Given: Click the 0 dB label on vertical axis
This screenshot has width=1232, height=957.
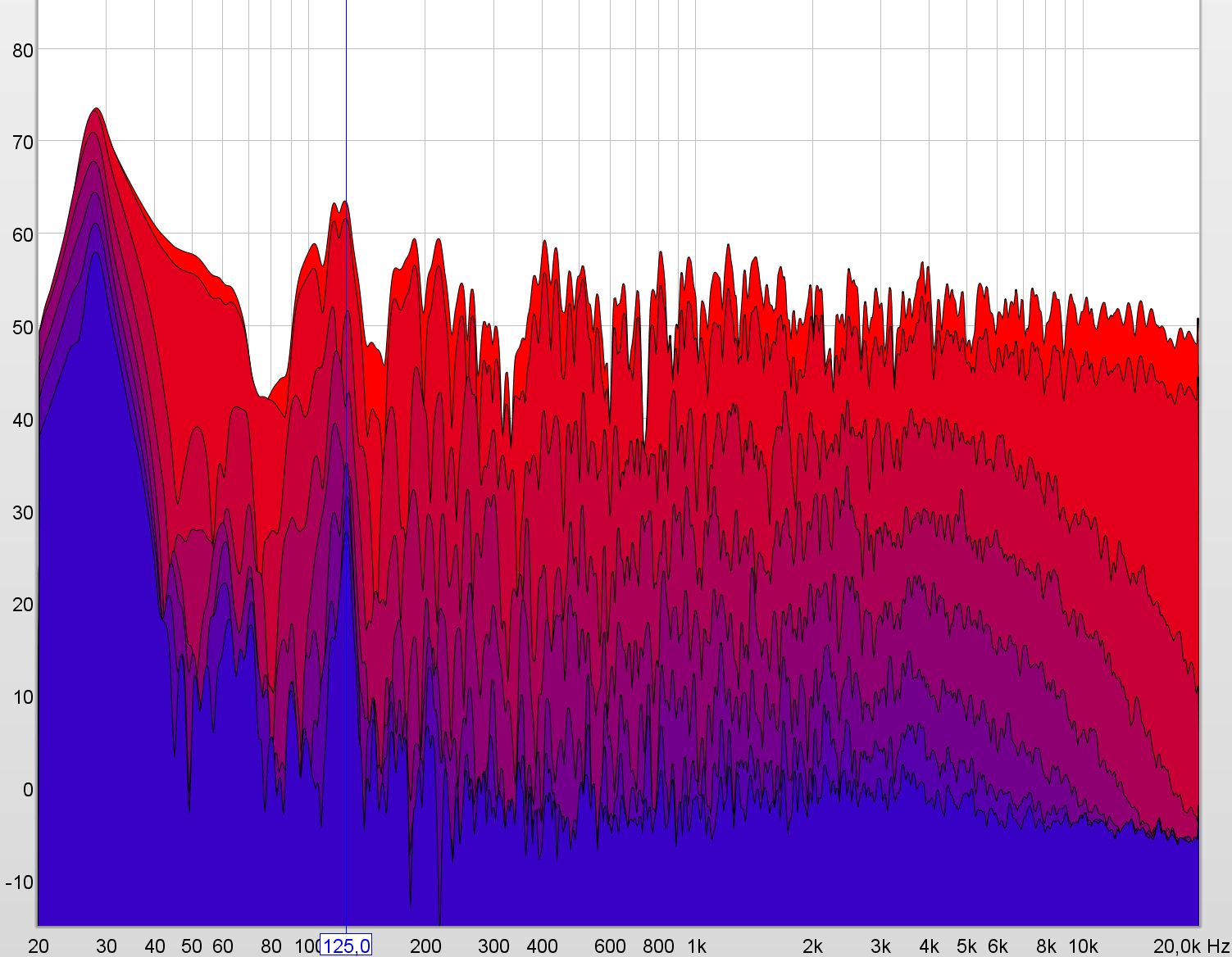Looking at the screenshot, I should click(28, 790).
